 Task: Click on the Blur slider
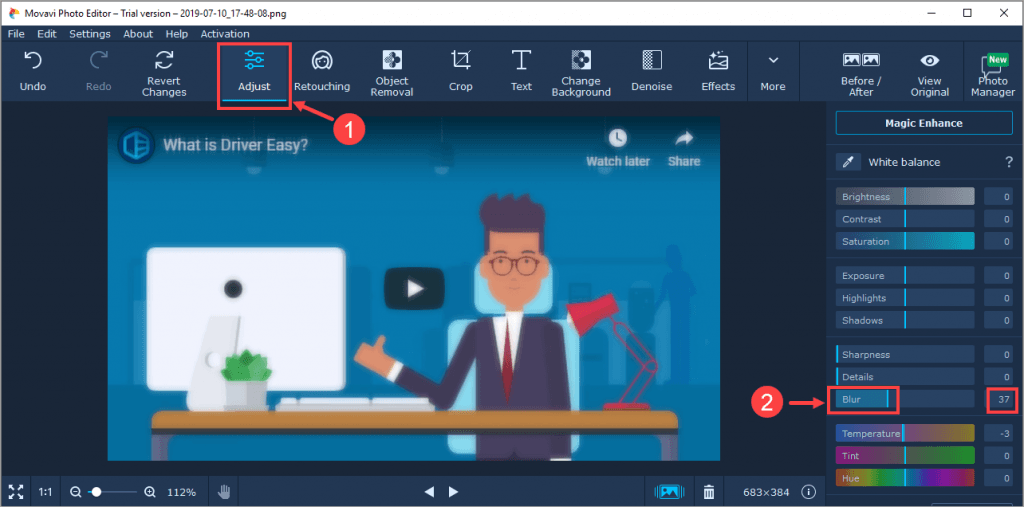[x=905, y=399]
